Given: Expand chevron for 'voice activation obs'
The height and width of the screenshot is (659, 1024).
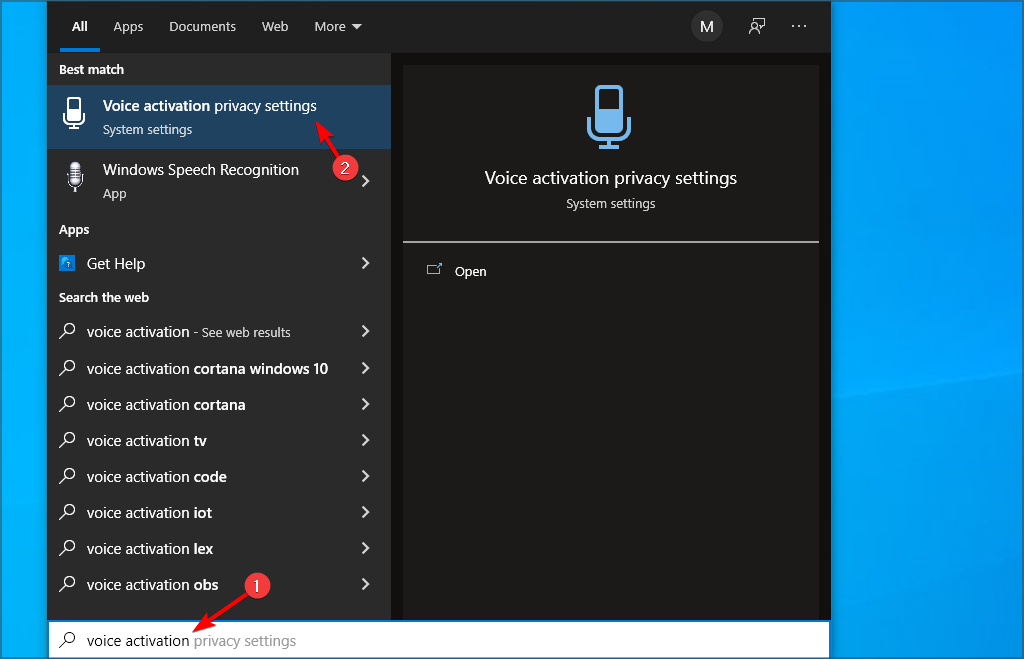Looking at the screenshot, I should (366, 584).
